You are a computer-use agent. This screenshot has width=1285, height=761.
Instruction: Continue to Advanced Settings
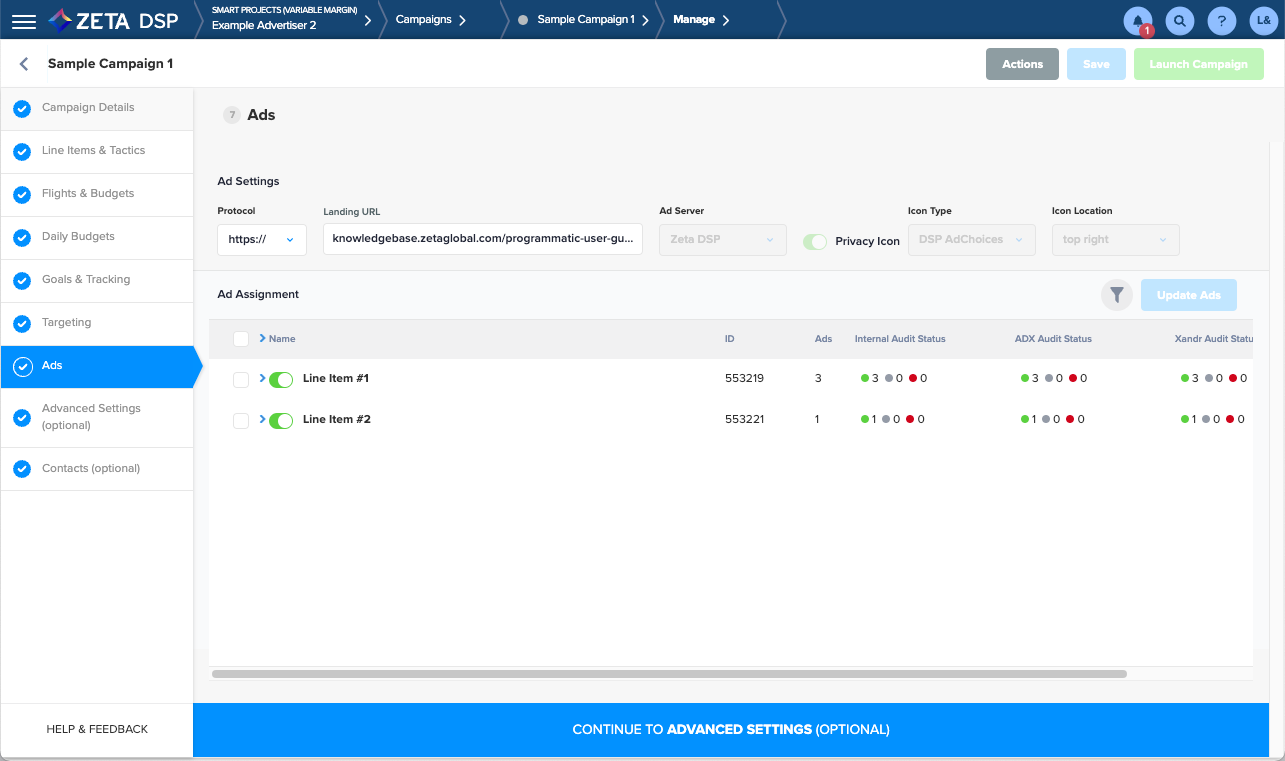coord(730,730)
